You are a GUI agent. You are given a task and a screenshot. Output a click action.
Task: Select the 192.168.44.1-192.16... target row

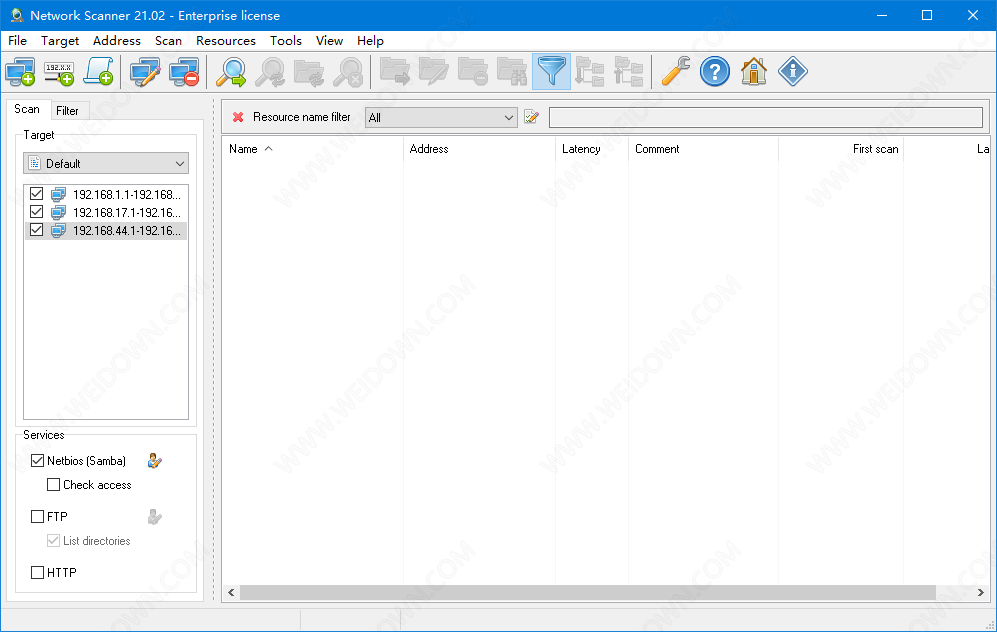[x=106, y=230]
